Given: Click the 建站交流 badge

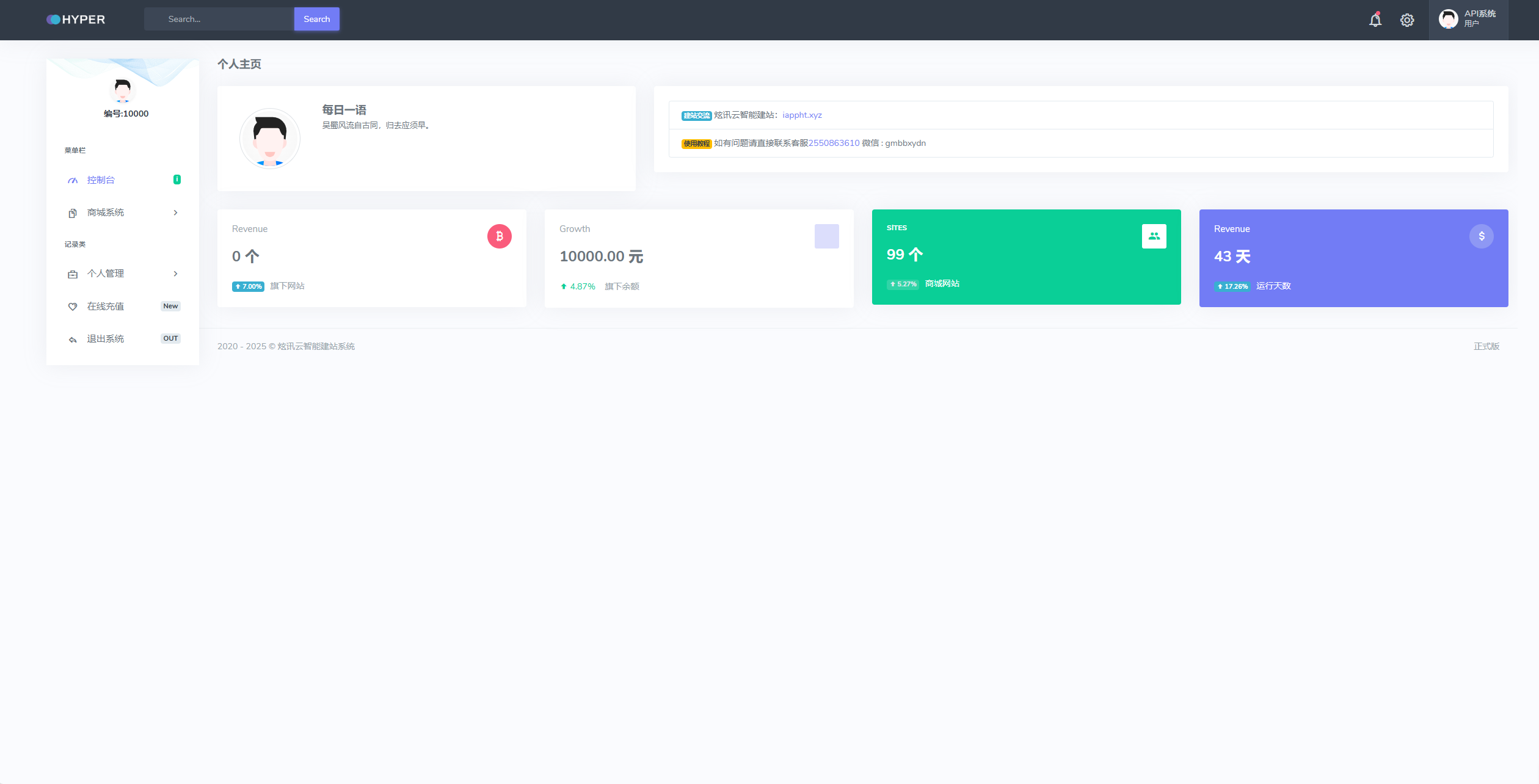Looking at the screenshot, I should click(697, 116).
